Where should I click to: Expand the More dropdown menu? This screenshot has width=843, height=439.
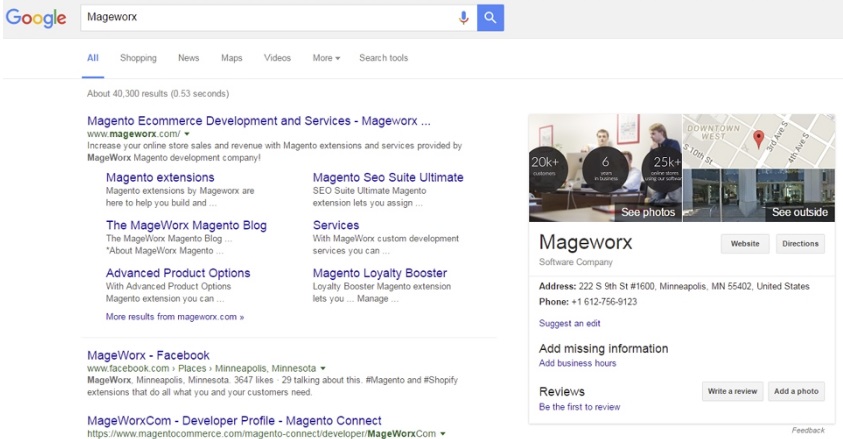326,58
